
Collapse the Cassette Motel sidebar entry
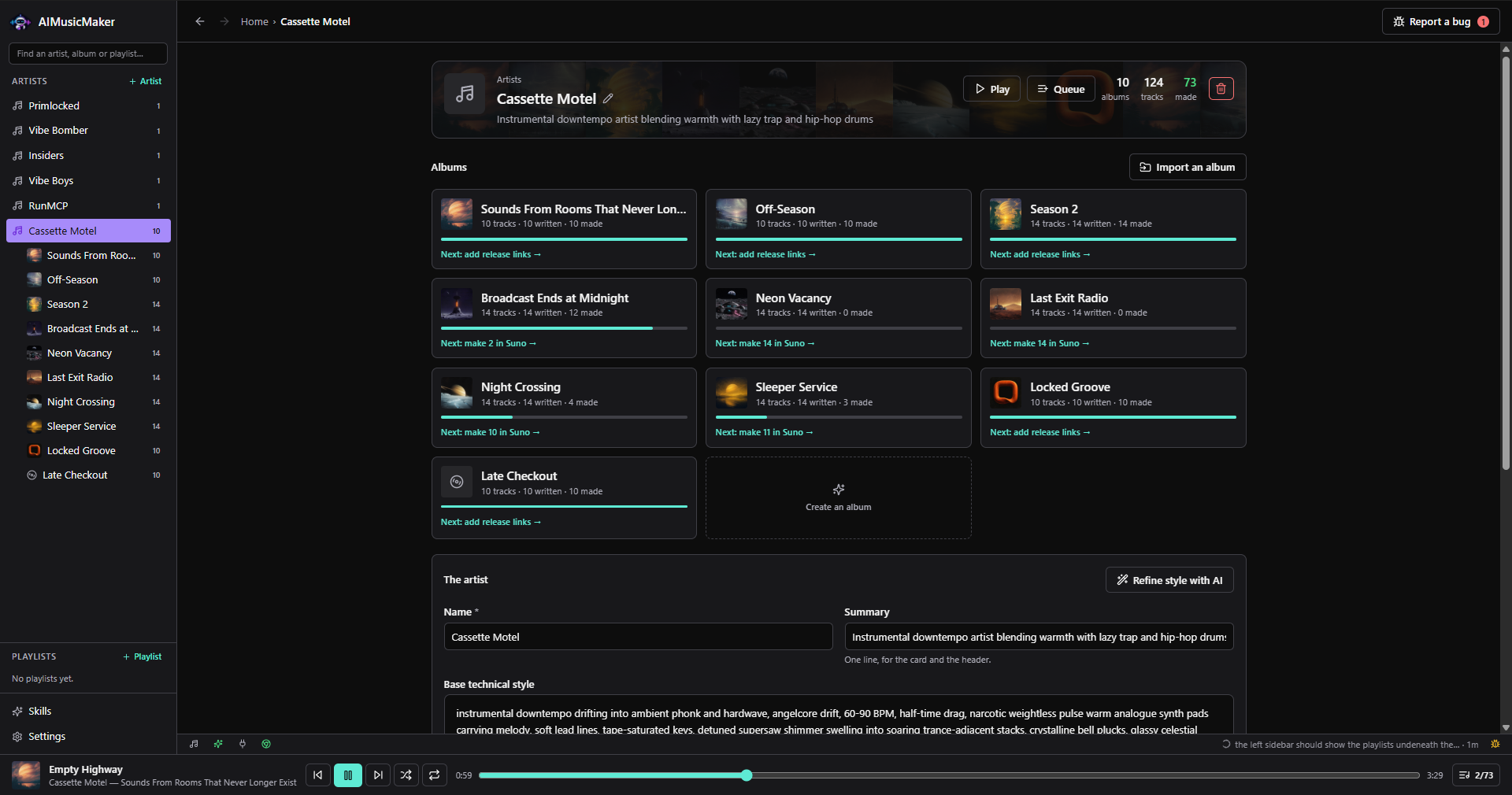88,231
